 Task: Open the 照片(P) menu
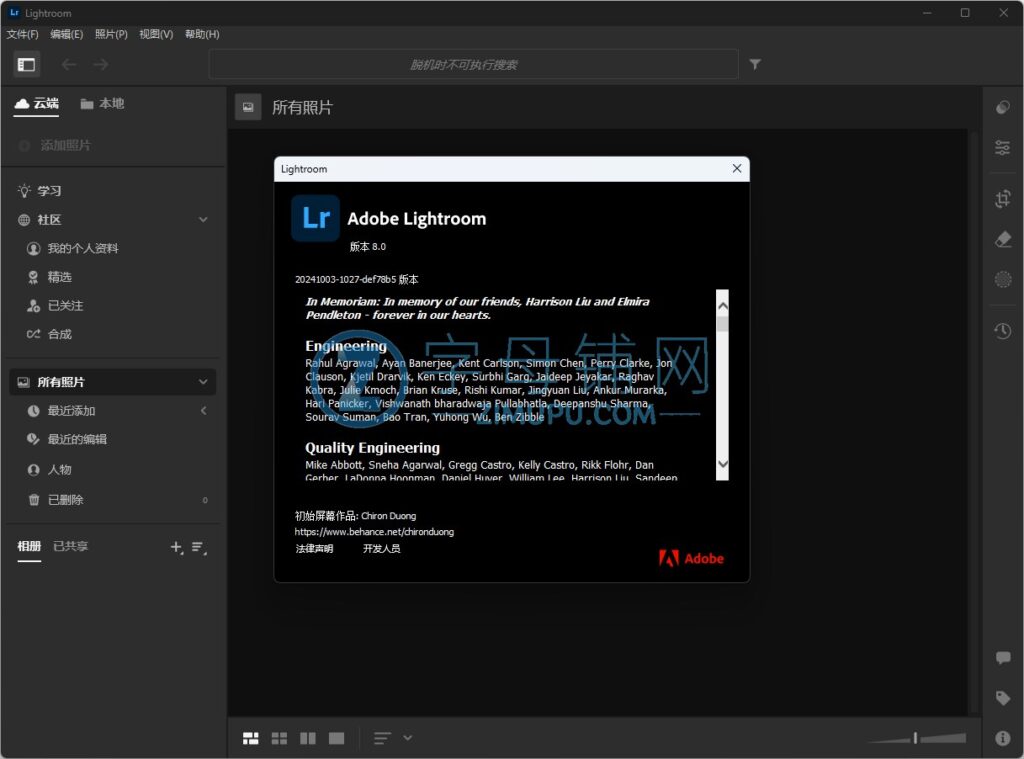[x=111, y=34]
